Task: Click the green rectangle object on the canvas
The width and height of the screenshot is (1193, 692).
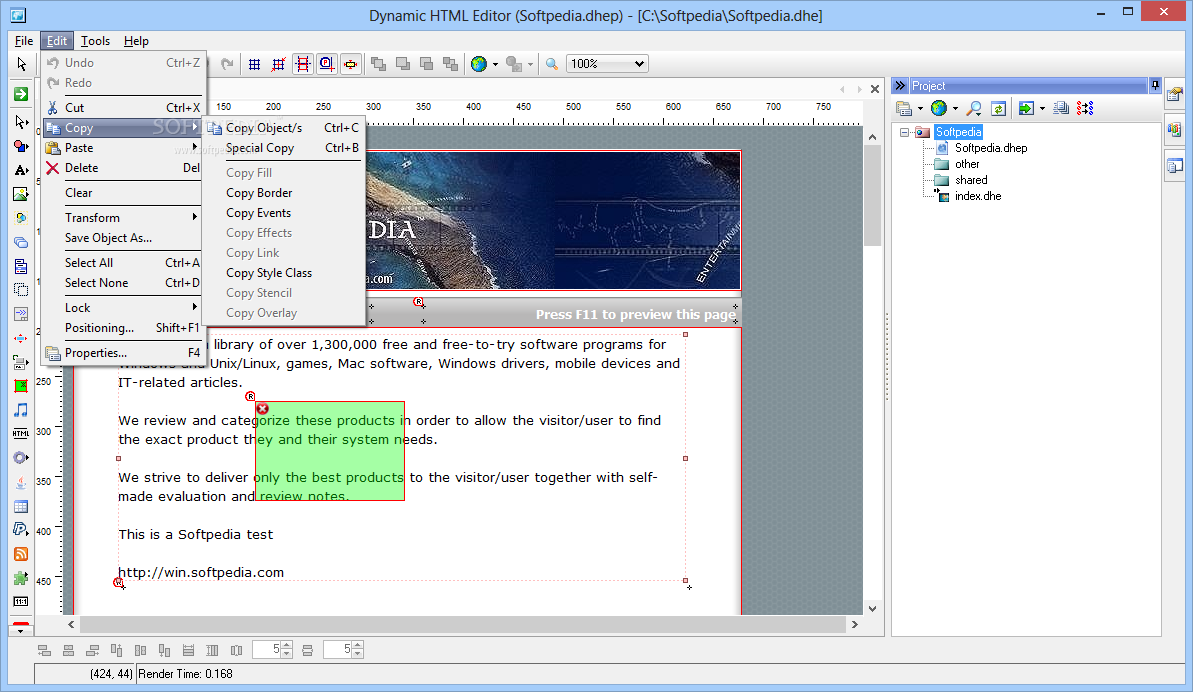Action: tap(329, 451)
